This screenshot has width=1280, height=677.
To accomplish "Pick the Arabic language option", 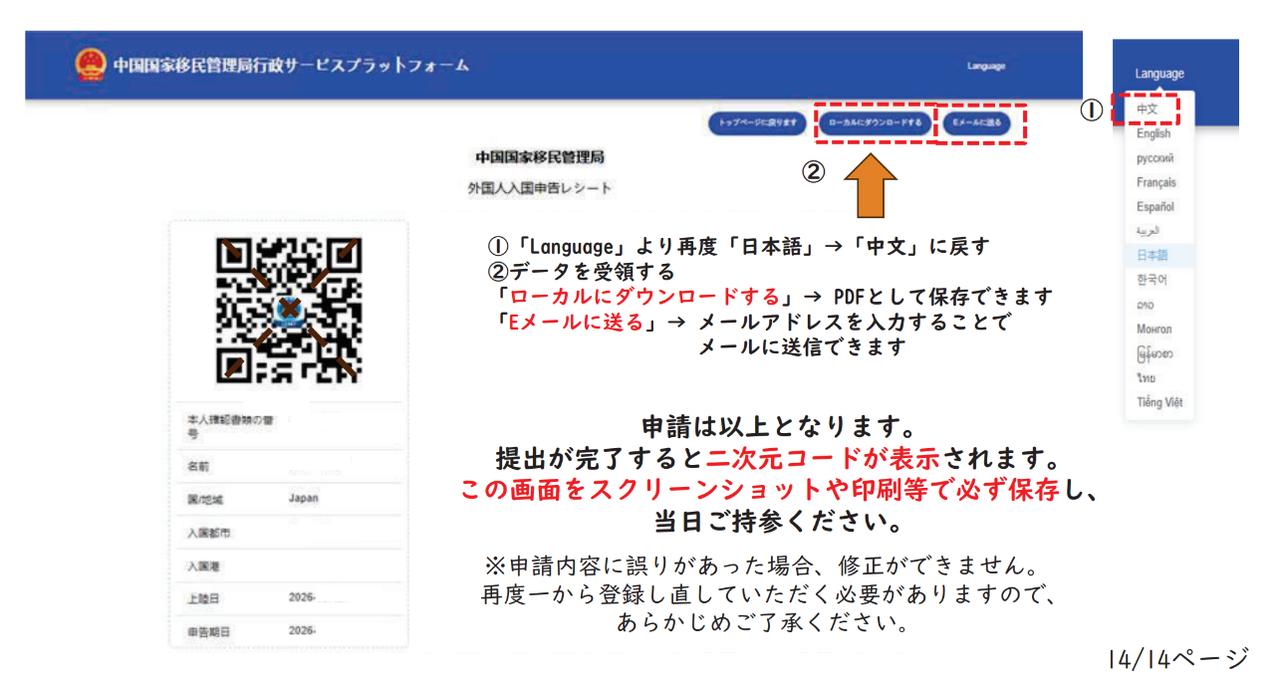I will (1150, 231).
